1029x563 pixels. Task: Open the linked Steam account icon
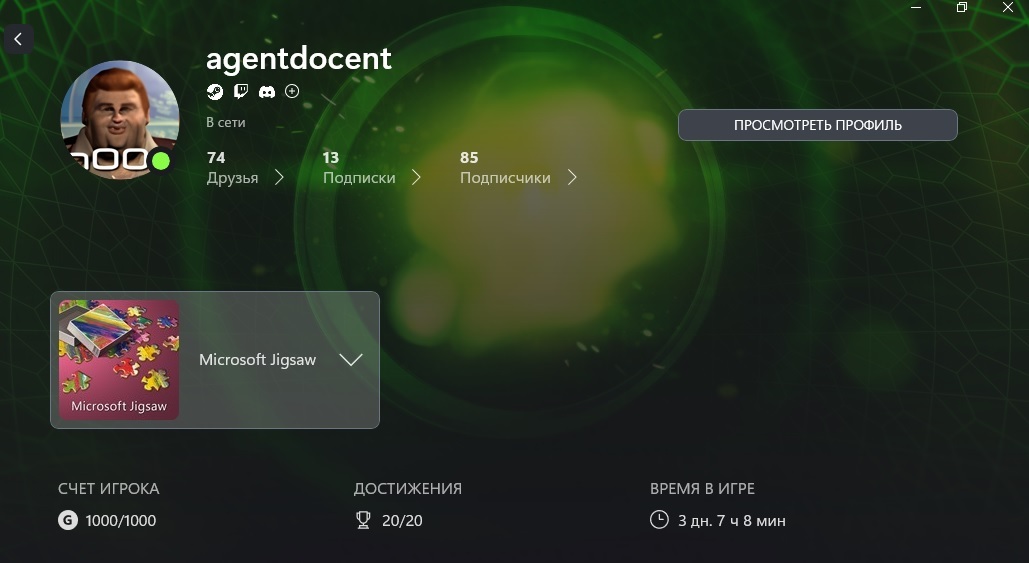pos(215,91)
